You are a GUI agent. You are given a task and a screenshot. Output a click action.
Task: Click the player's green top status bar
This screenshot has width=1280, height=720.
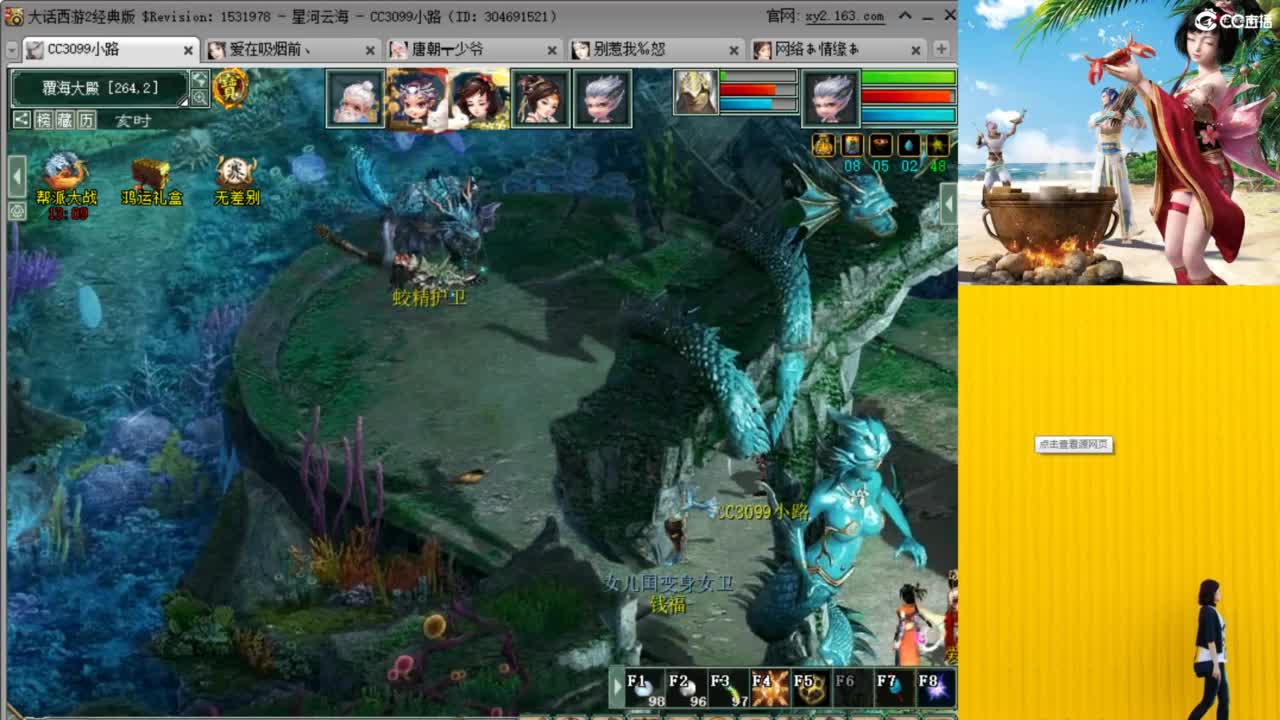[908, 77]
